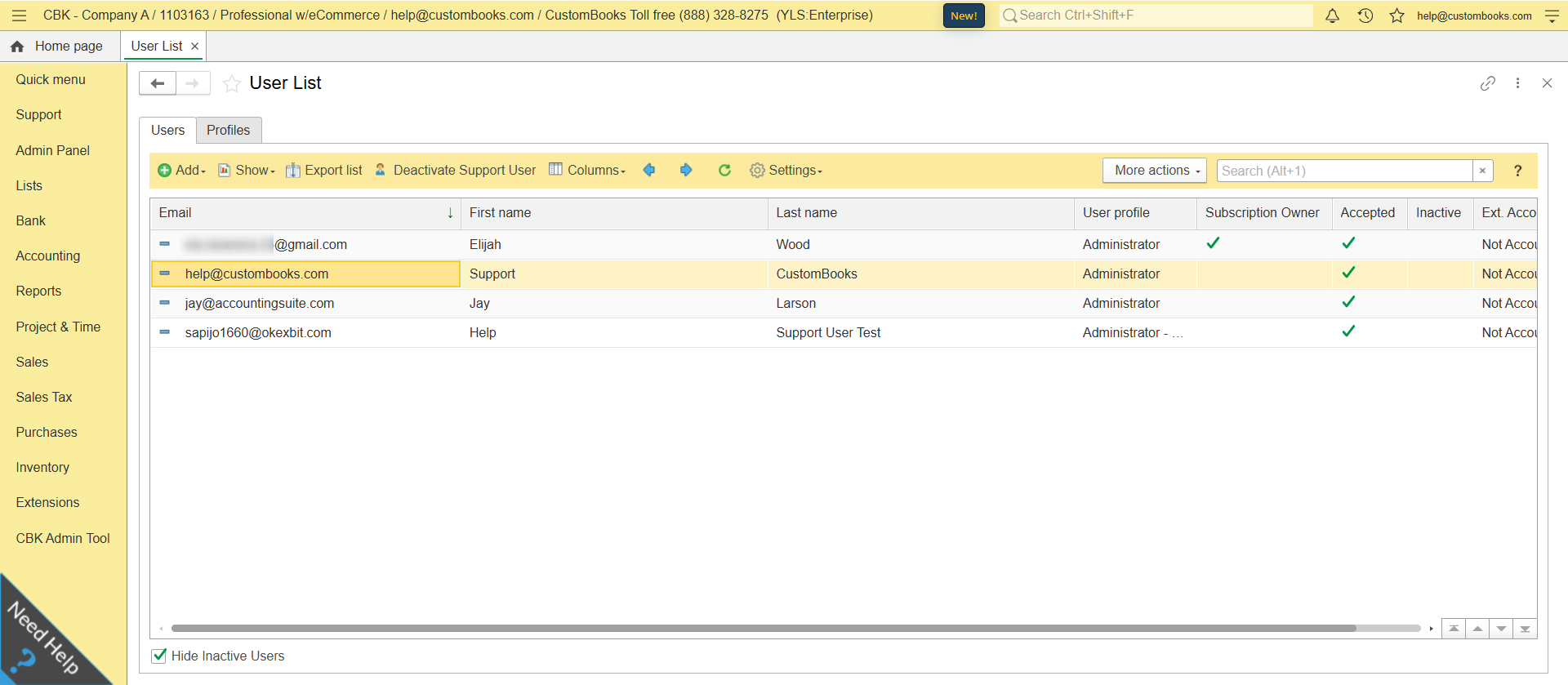Copy link using chain link icon

[x=1487, y=83]
